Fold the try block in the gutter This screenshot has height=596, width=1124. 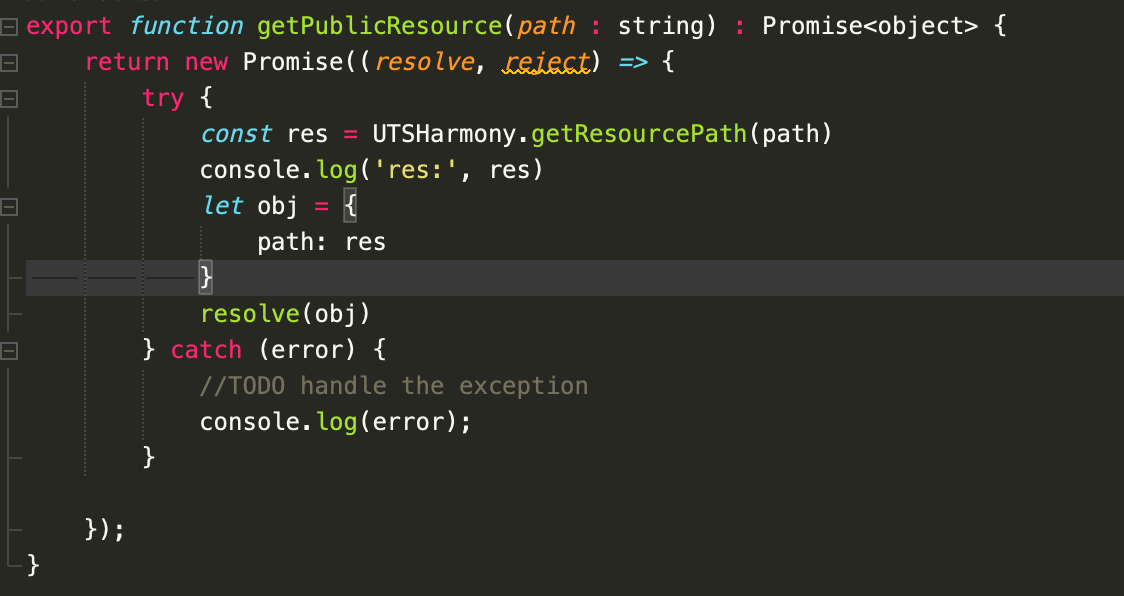9,99
